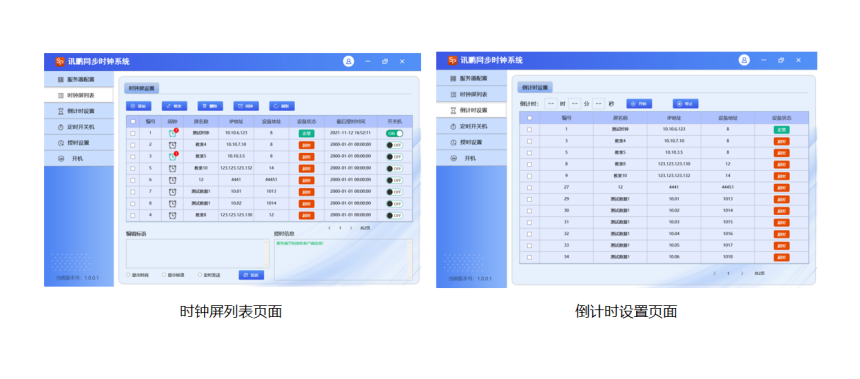Go to previous page arrow in left window pagination

329,228
